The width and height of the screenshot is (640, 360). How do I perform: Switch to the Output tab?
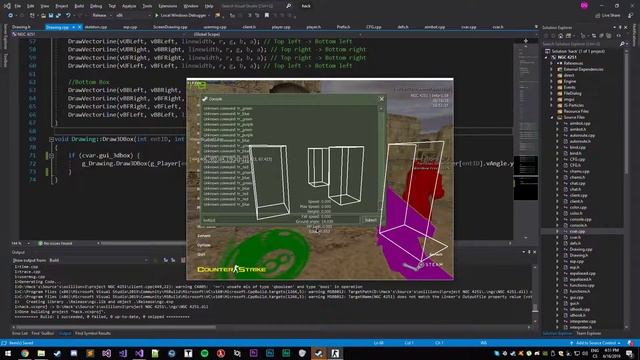point(65,333)
